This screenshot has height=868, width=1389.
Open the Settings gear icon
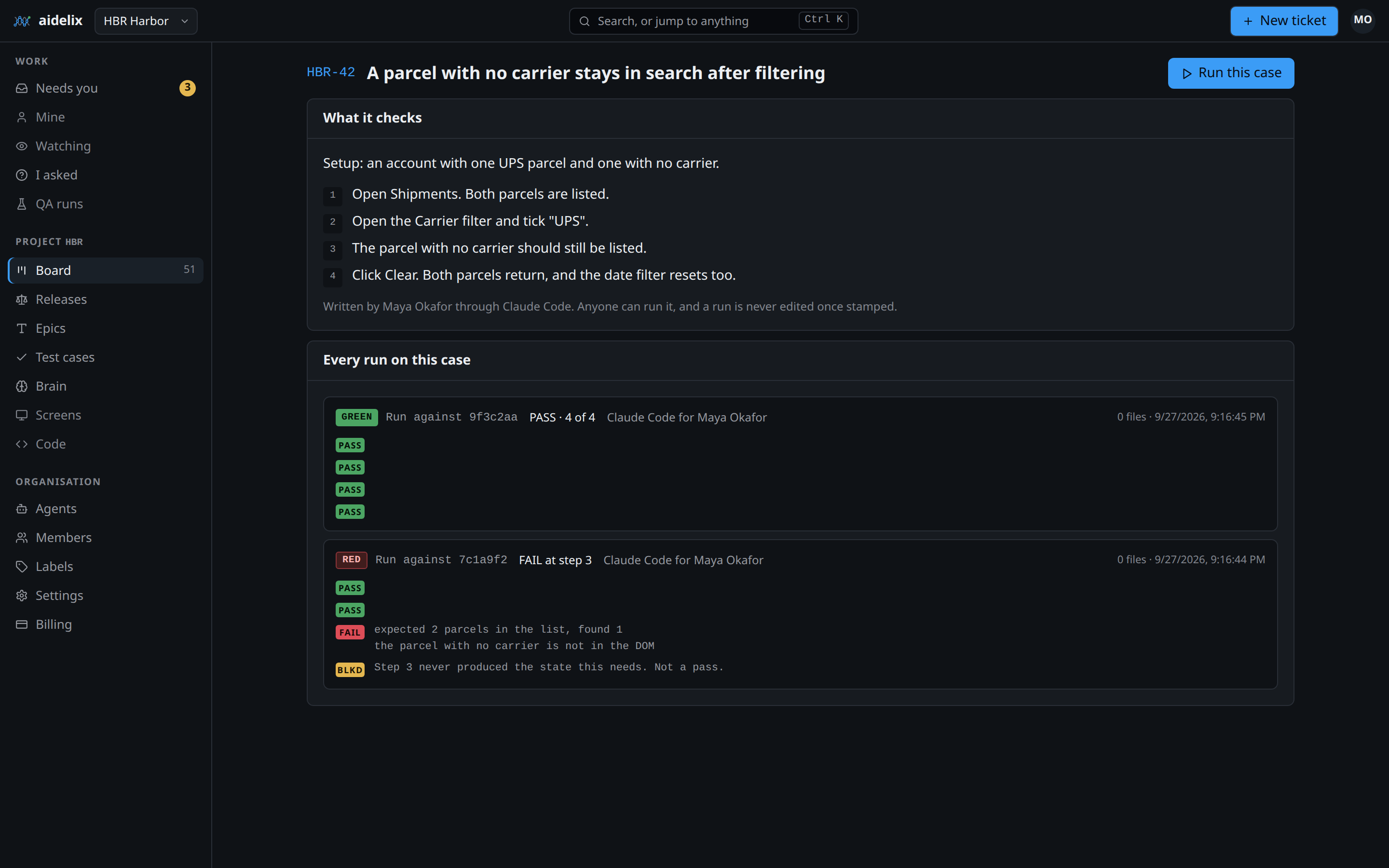point(22,596)
